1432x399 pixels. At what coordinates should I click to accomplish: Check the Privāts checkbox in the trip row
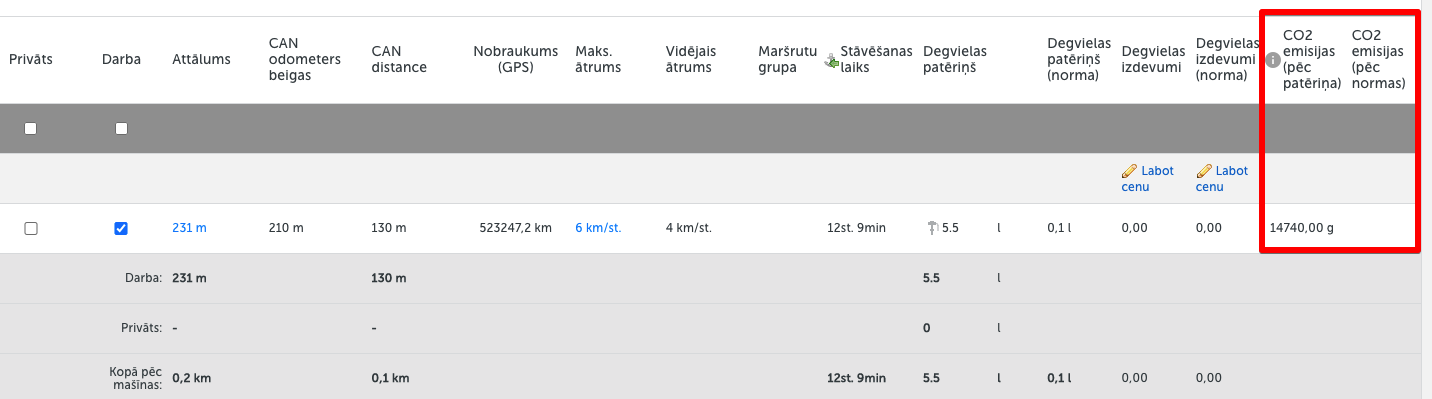(30, 228)
